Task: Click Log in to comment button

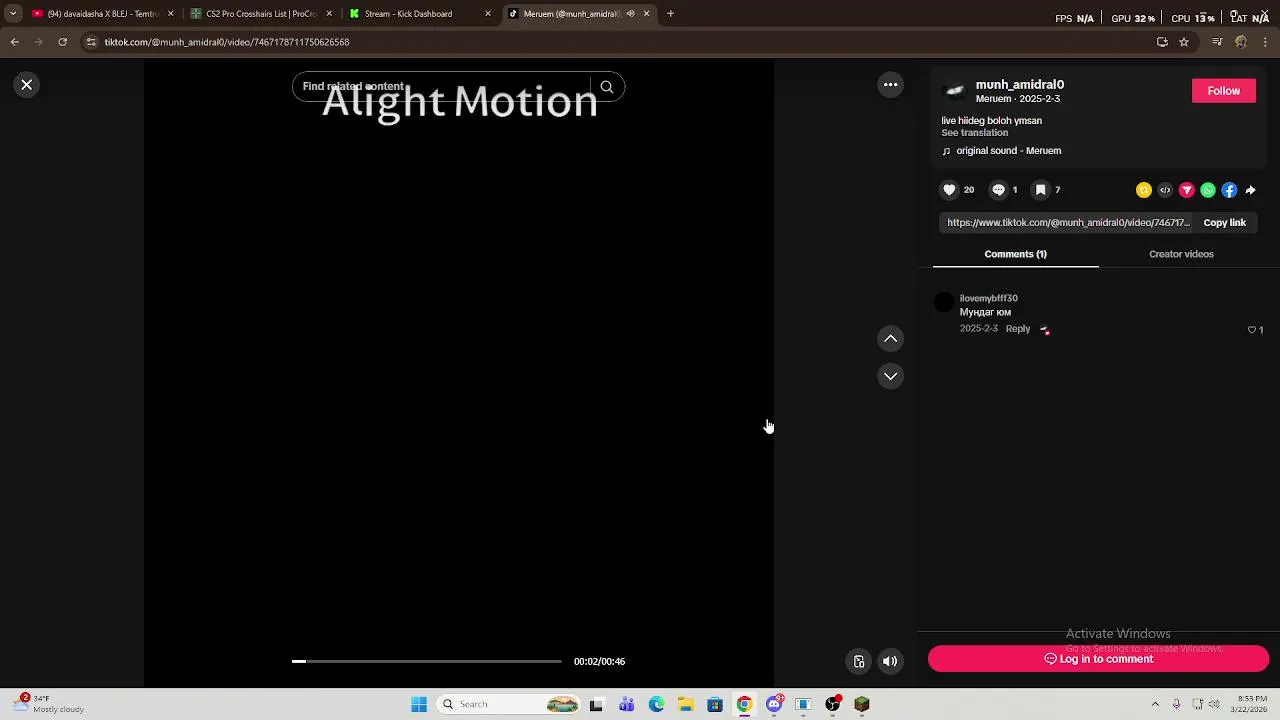Action: coord(1098,659)
